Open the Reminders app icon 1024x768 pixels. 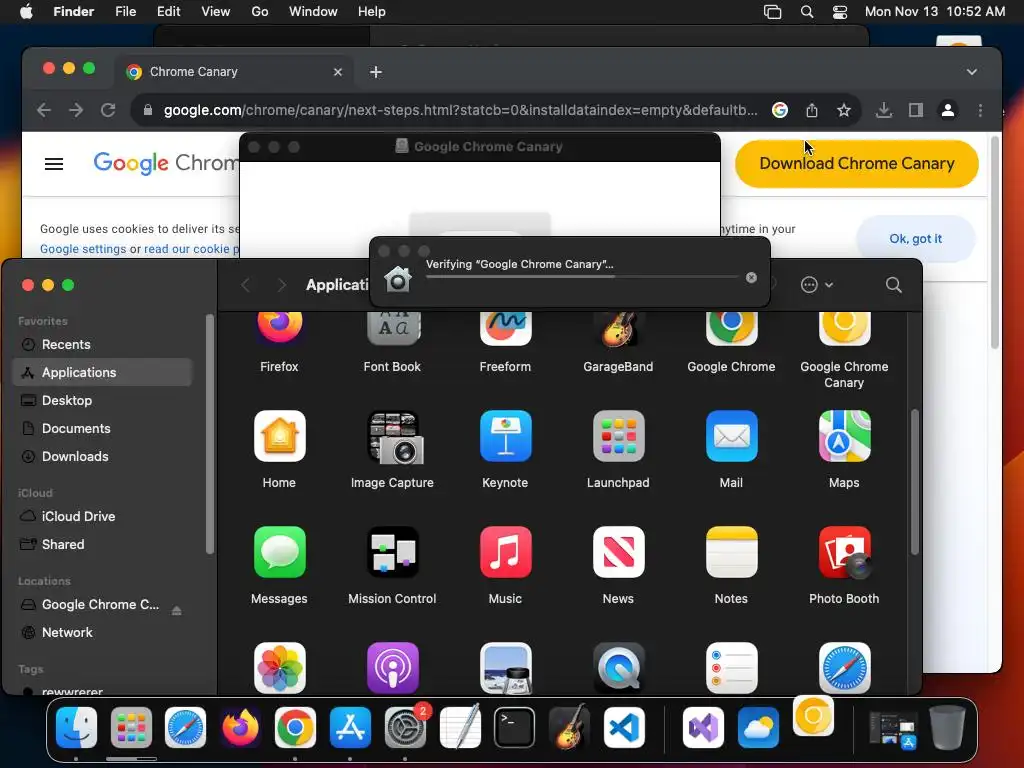coord(731,668)
